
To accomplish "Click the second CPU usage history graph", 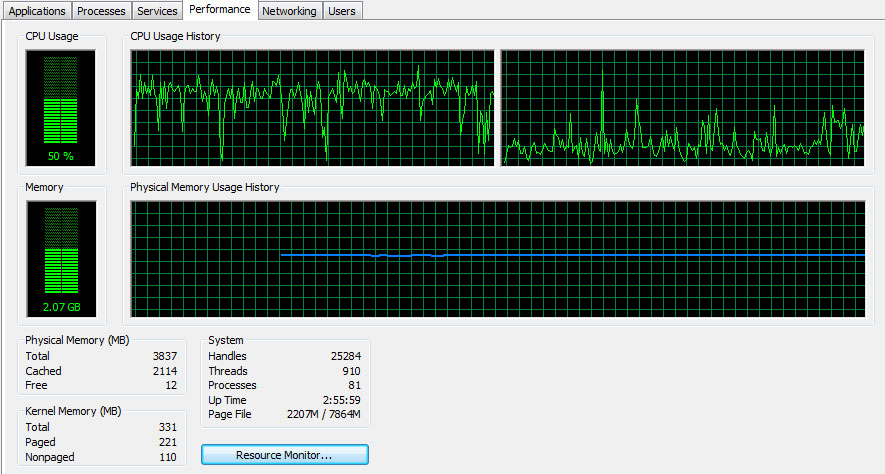I will (x=682, y=108).
